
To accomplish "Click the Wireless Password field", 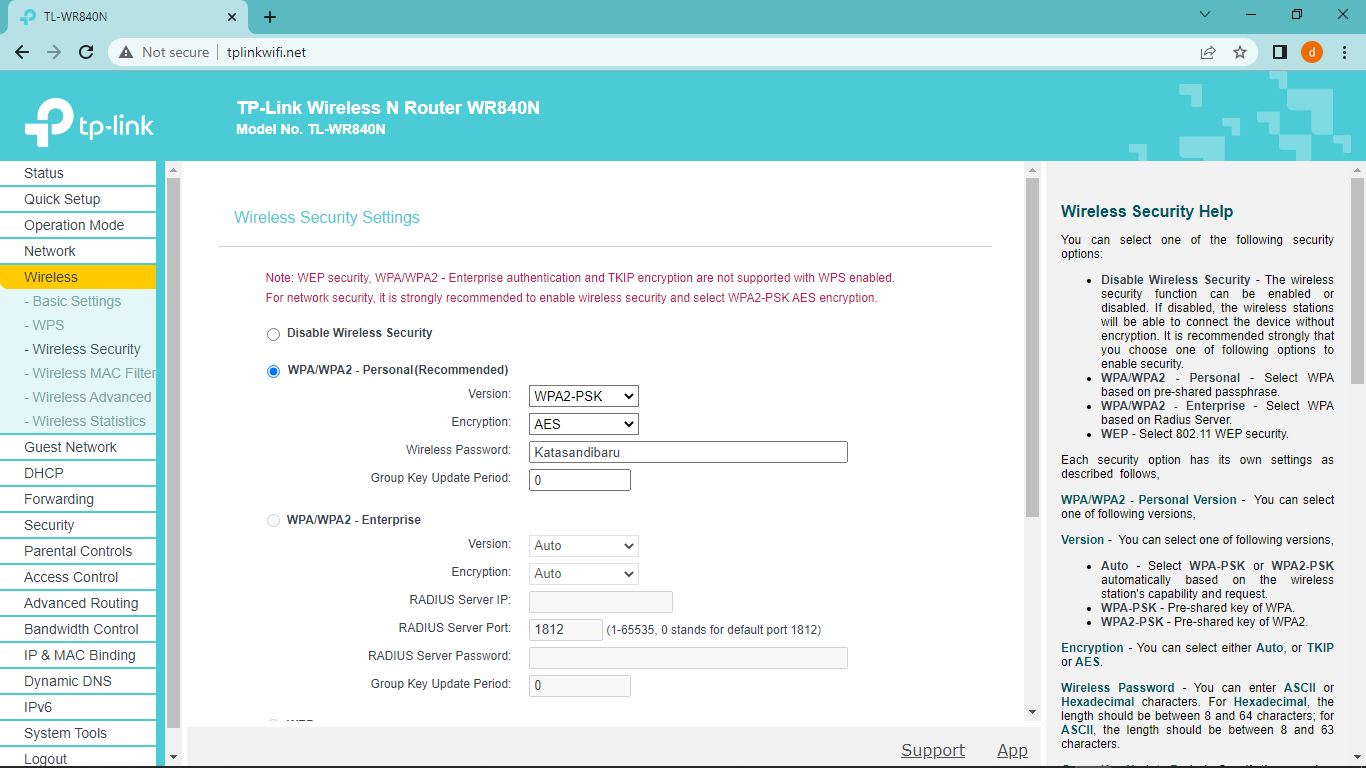I will pyautogui.click(x=688, y=452).
